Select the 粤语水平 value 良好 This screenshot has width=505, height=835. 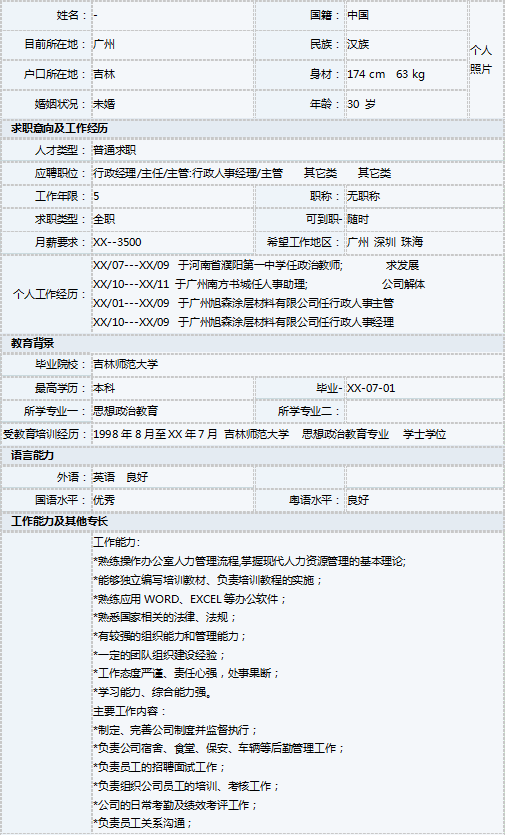pyautogui.click(x=358, y=500)
